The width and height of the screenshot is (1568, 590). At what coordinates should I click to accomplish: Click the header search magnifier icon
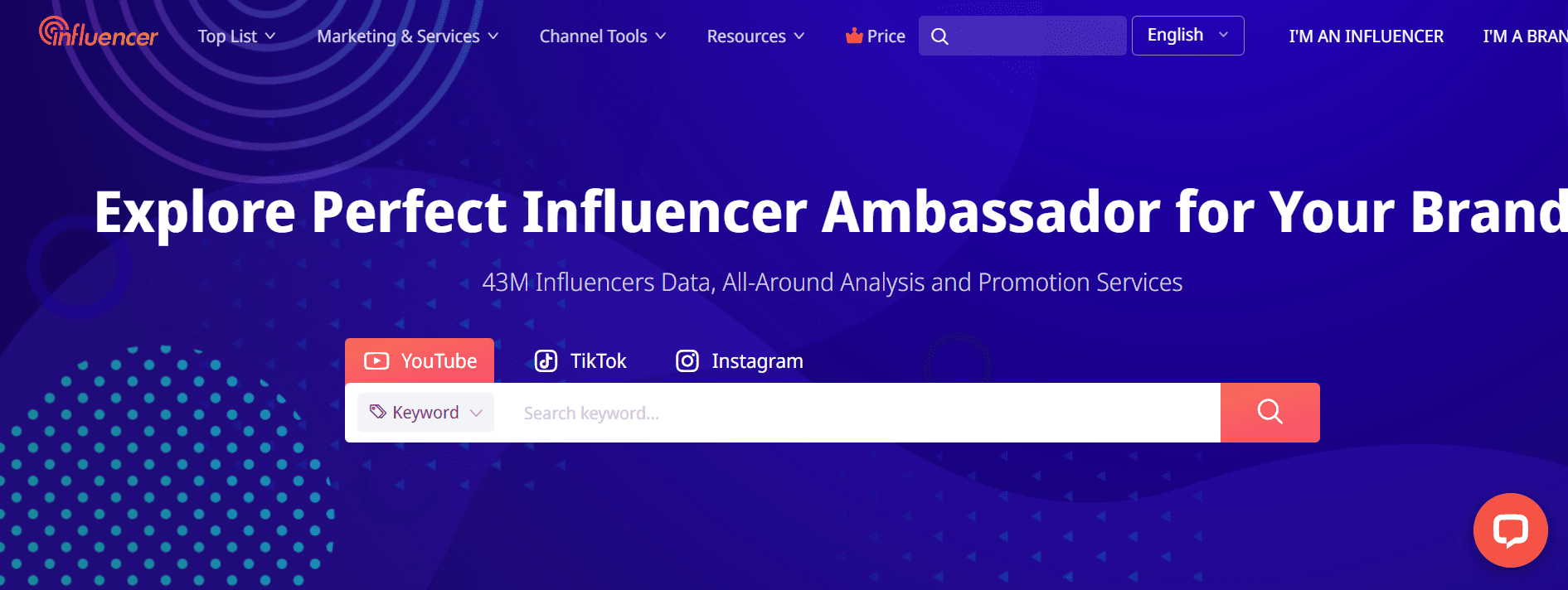(x=939, y=36)
